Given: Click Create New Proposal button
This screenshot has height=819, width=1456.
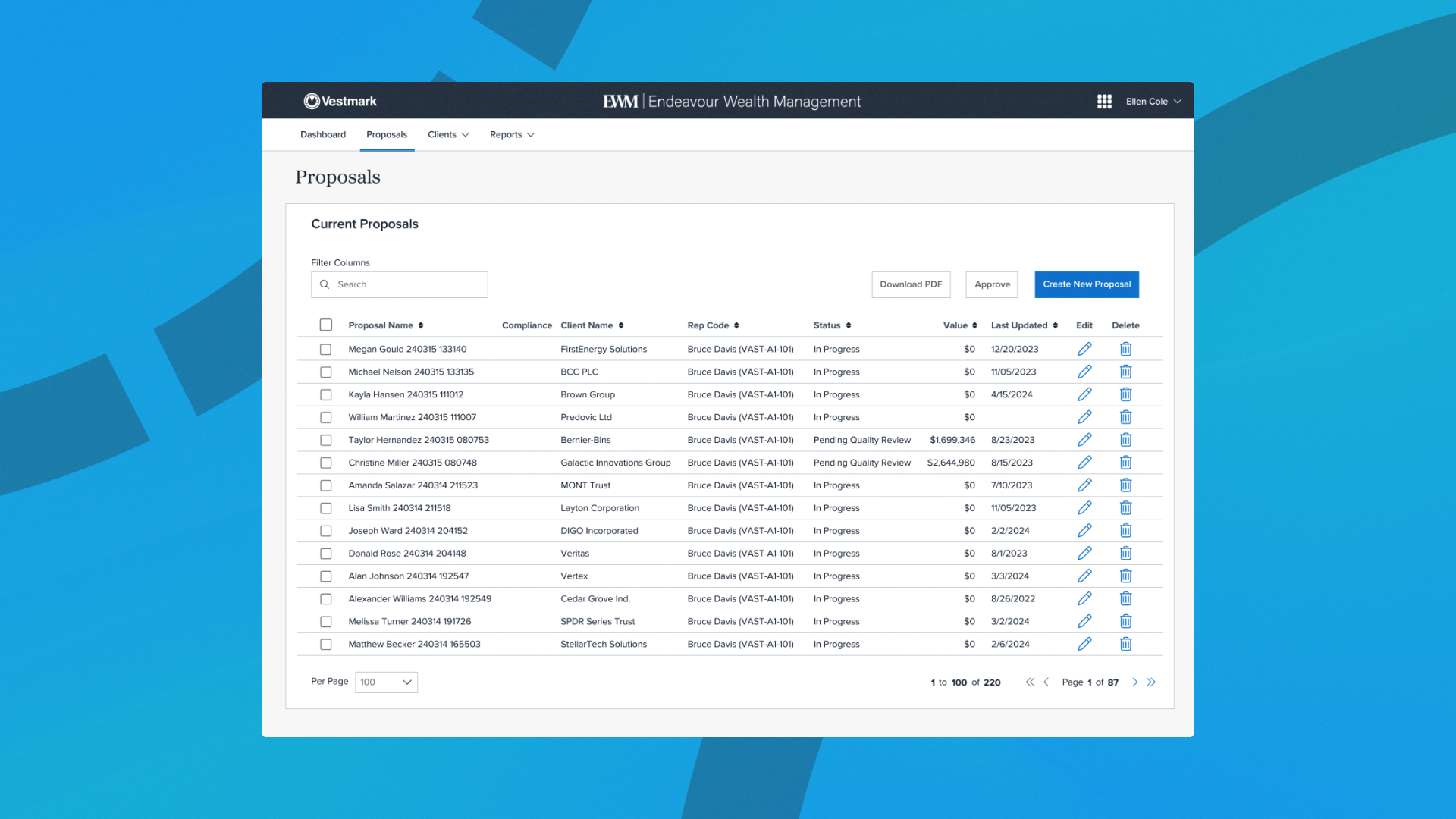Looking at the screenshot, I should click(x=1086, y=284).
